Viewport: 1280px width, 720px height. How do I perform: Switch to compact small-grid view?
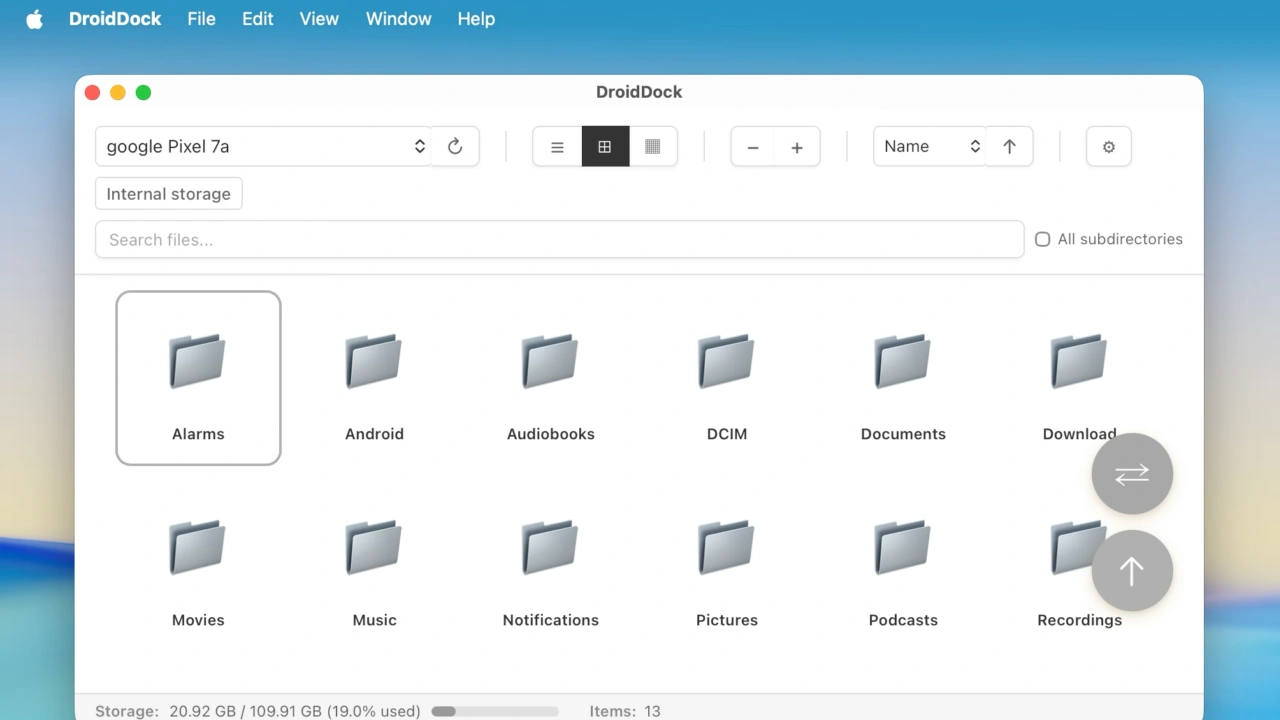click(x=653, y=146)
